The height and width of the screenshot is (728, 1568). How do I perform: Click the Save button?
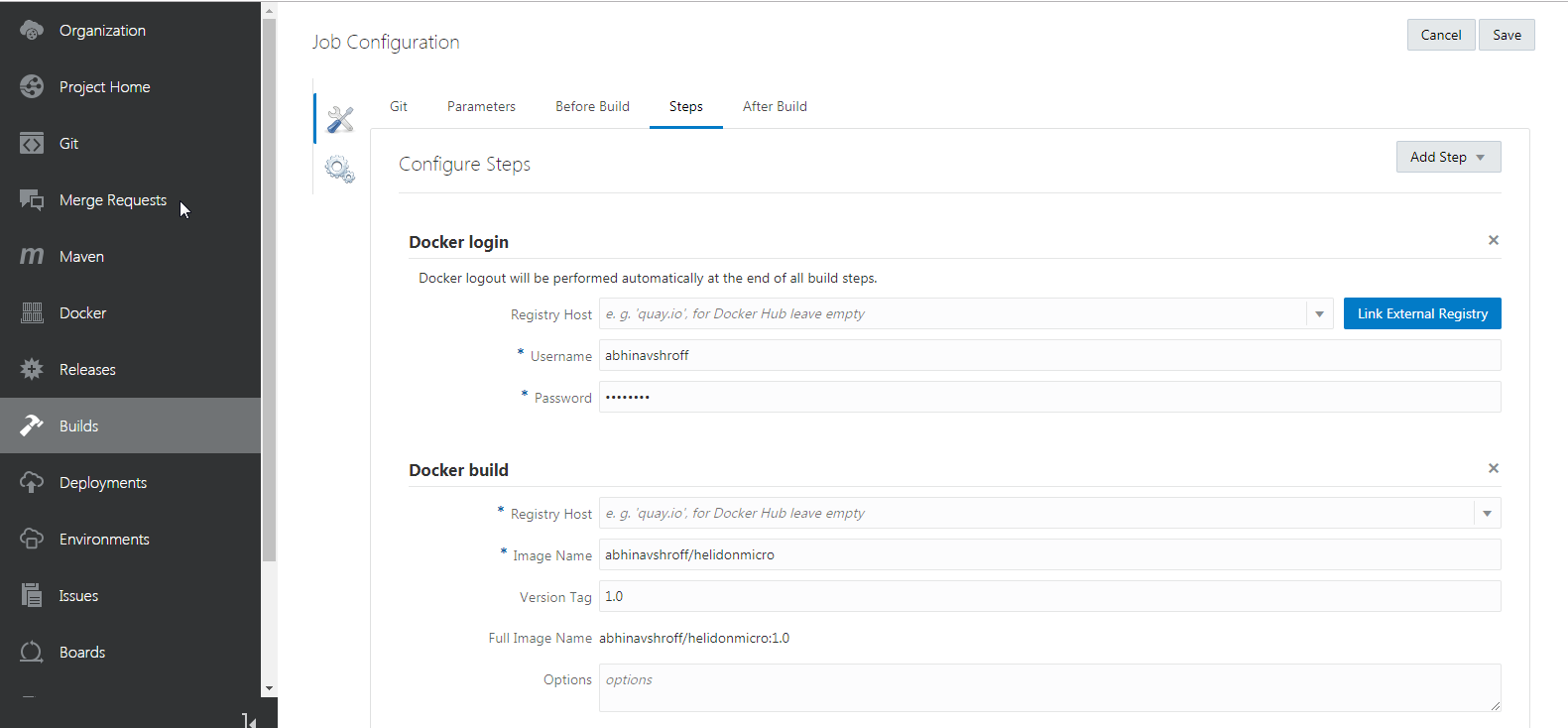pyautogui.click(x=1507, y=35)
